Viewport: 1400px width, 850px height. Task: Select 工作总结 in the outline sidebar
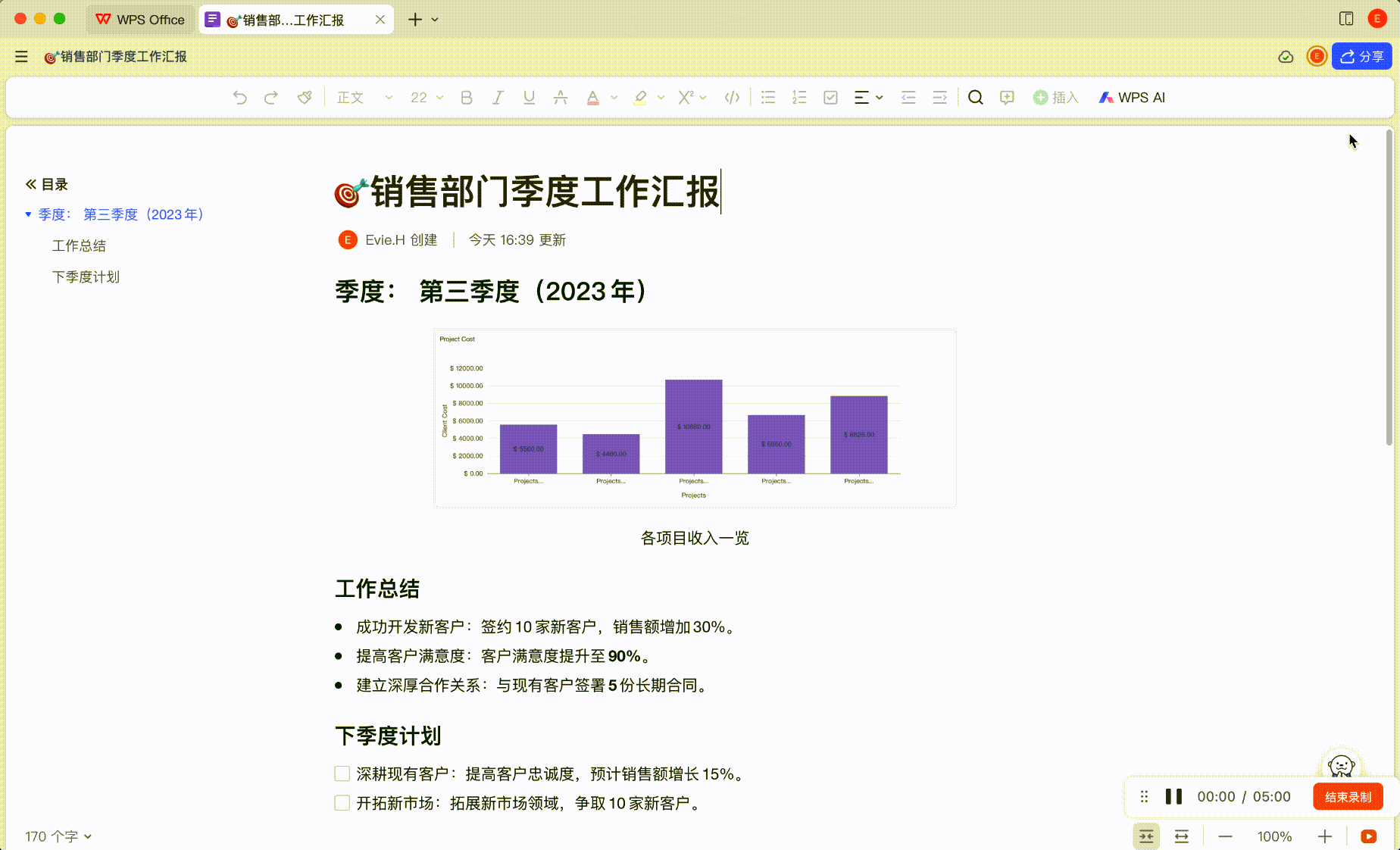point(78,245)
